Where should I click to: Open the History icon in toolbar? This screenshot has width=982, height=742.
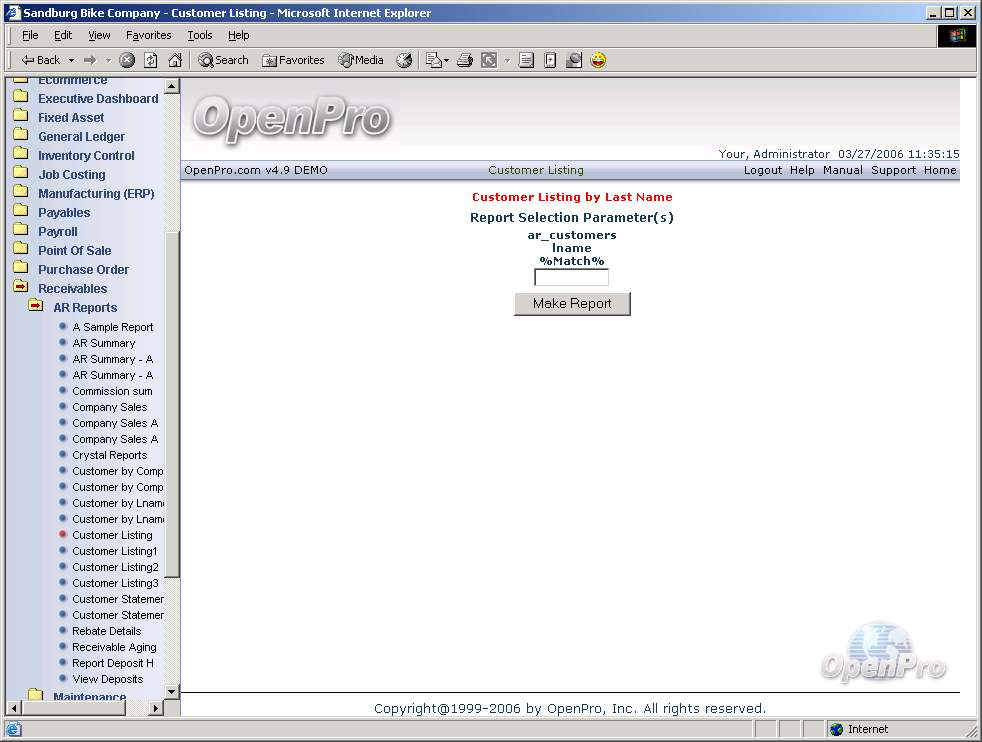(x=404, y=60)
